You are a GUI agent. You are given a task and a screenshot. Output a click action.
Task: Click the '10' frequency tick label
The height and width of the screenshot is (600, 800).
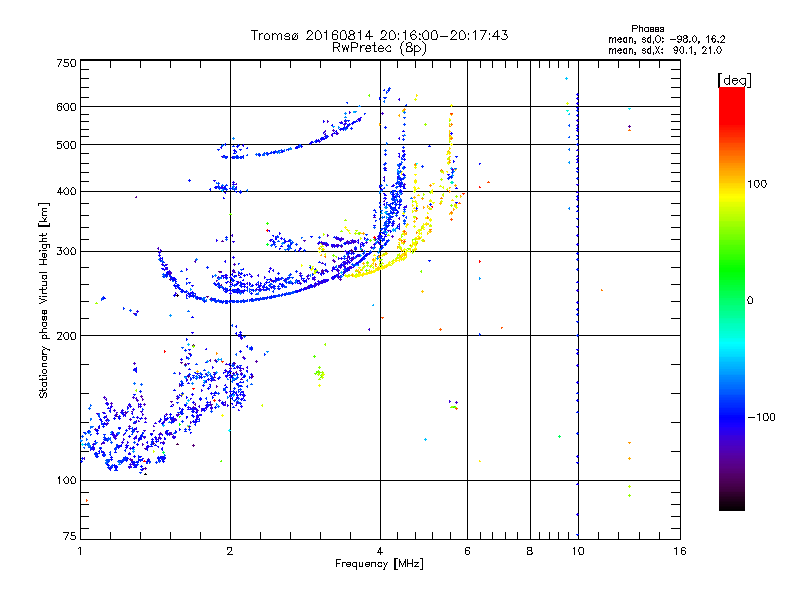[578, 551]
